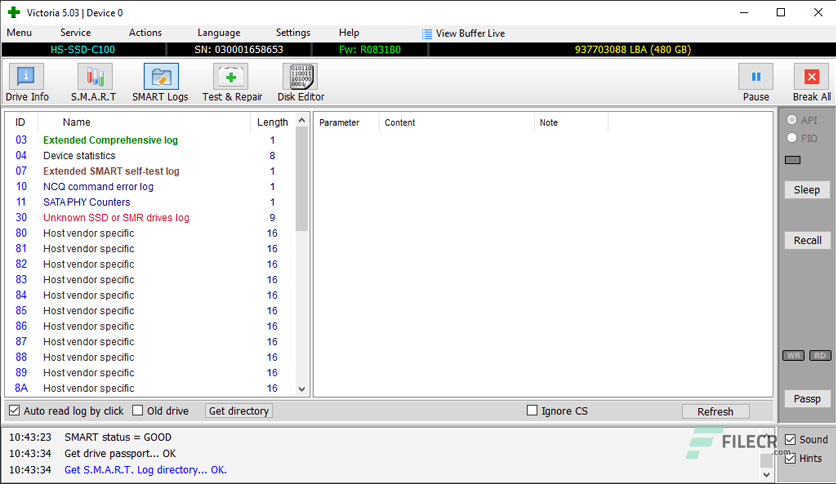Click the serial number SN: 030001658653
836x484 pixels.
239,50
